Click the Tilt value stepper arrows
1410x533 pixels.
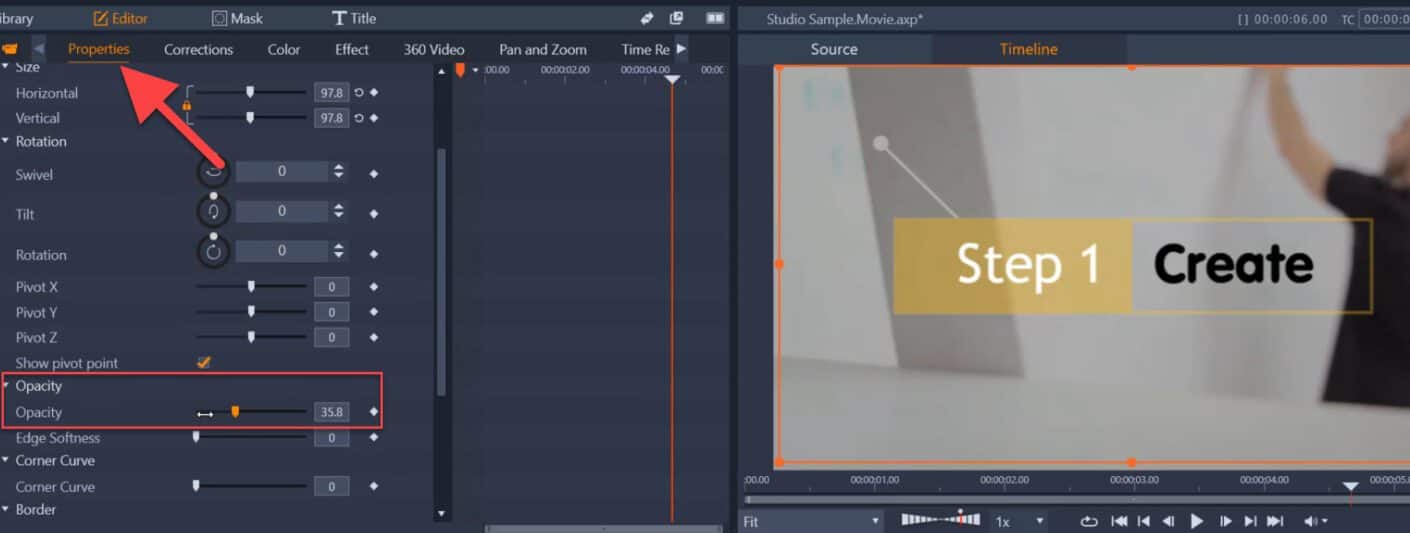pyautogui.click(x=339, y=211)
